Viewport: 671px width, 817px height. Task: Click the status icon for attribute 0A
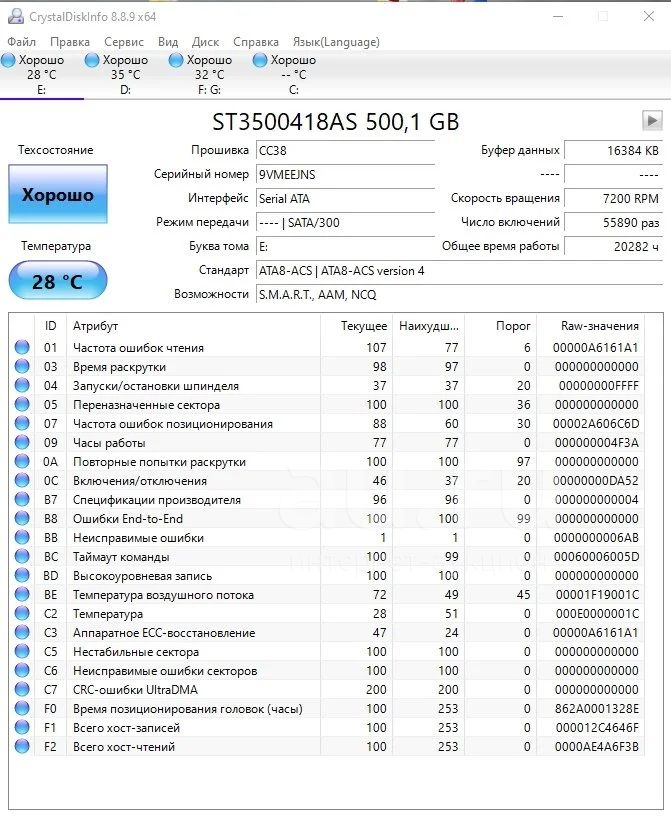[x=22, y=461]
